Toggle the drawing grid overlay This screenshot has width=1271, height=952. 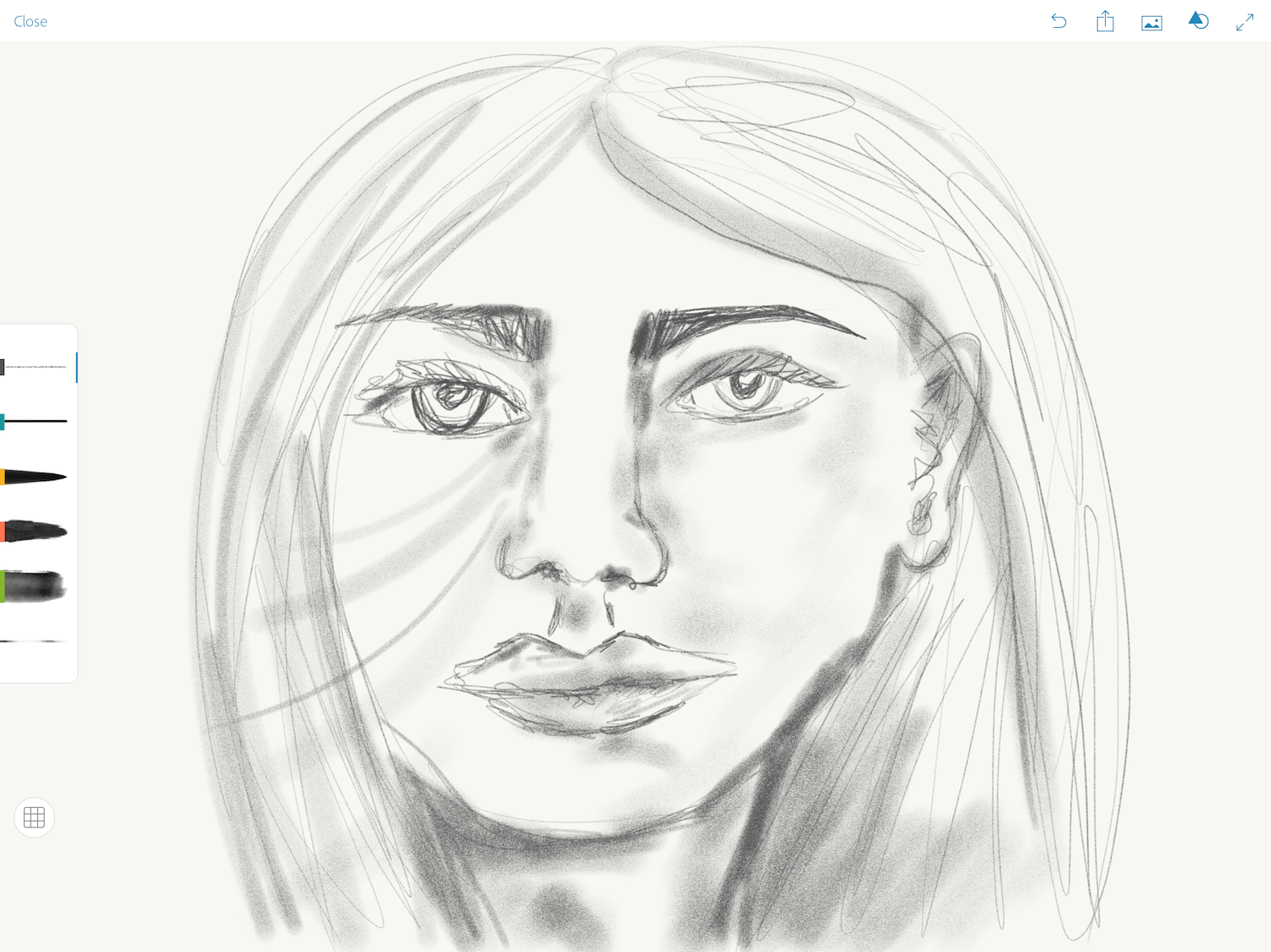click(35, 817)
